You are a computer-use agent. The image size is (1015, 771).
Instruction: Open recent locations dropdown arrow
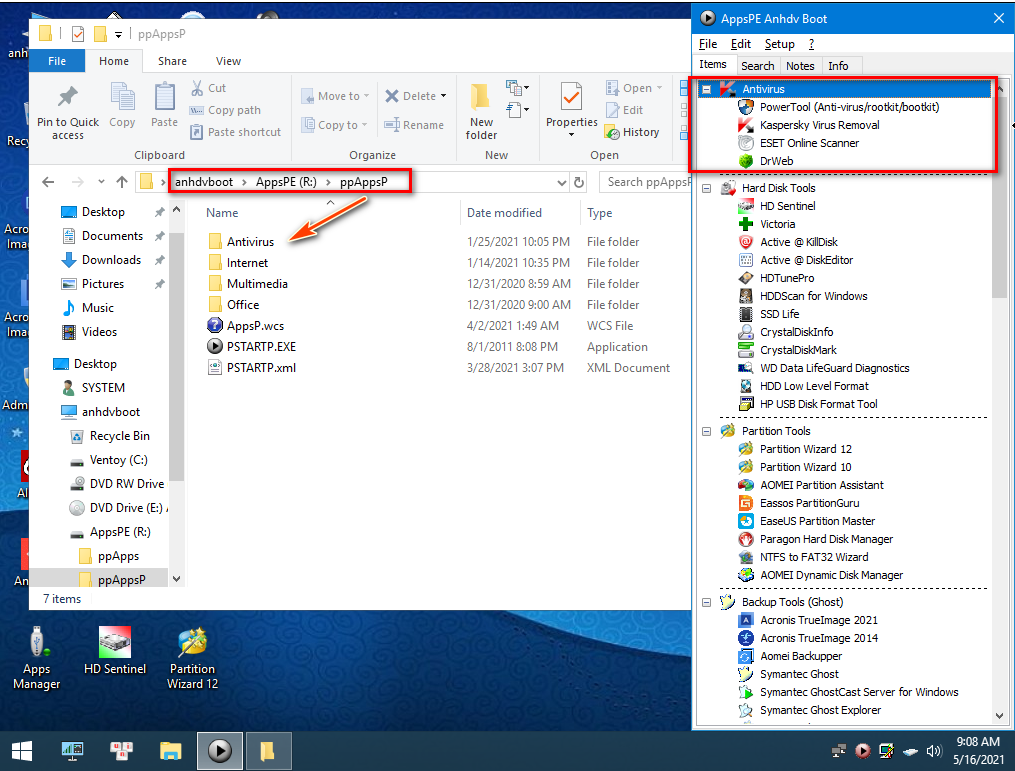pyautogui.click(x=101, y=182)
